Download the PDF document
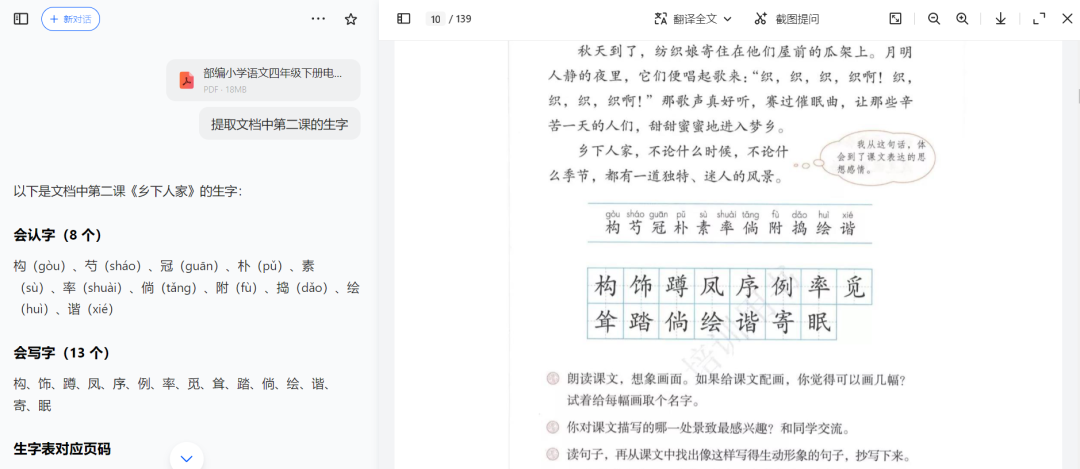The image size is (1080, 469). pyautogui.click(x=1001, y=19)
